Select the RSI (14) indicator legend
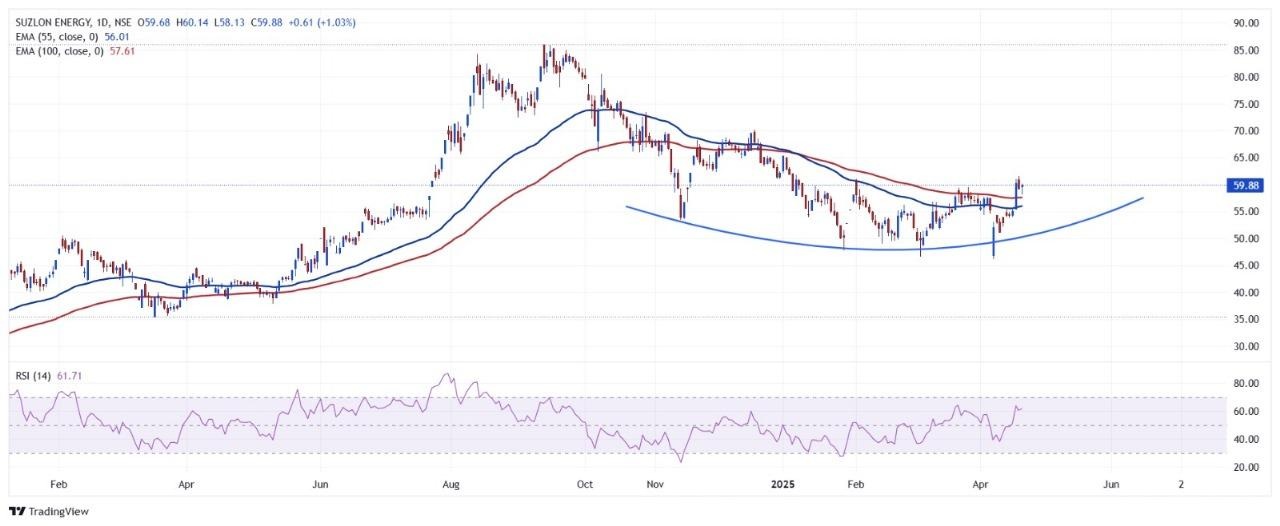This screenshot has height=526, width=1280. click(32, 376)
